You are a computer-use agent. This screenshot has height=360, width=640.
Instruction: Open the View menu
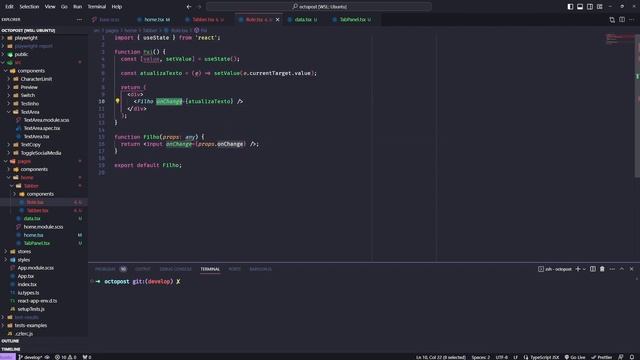point(50,7)
